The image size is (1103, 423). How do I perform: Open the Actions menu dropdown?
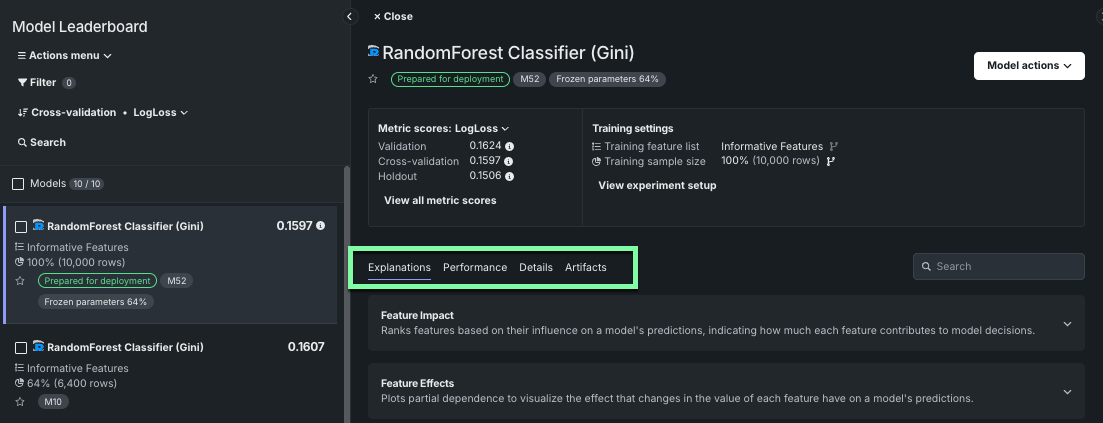[x=65, y=56]
